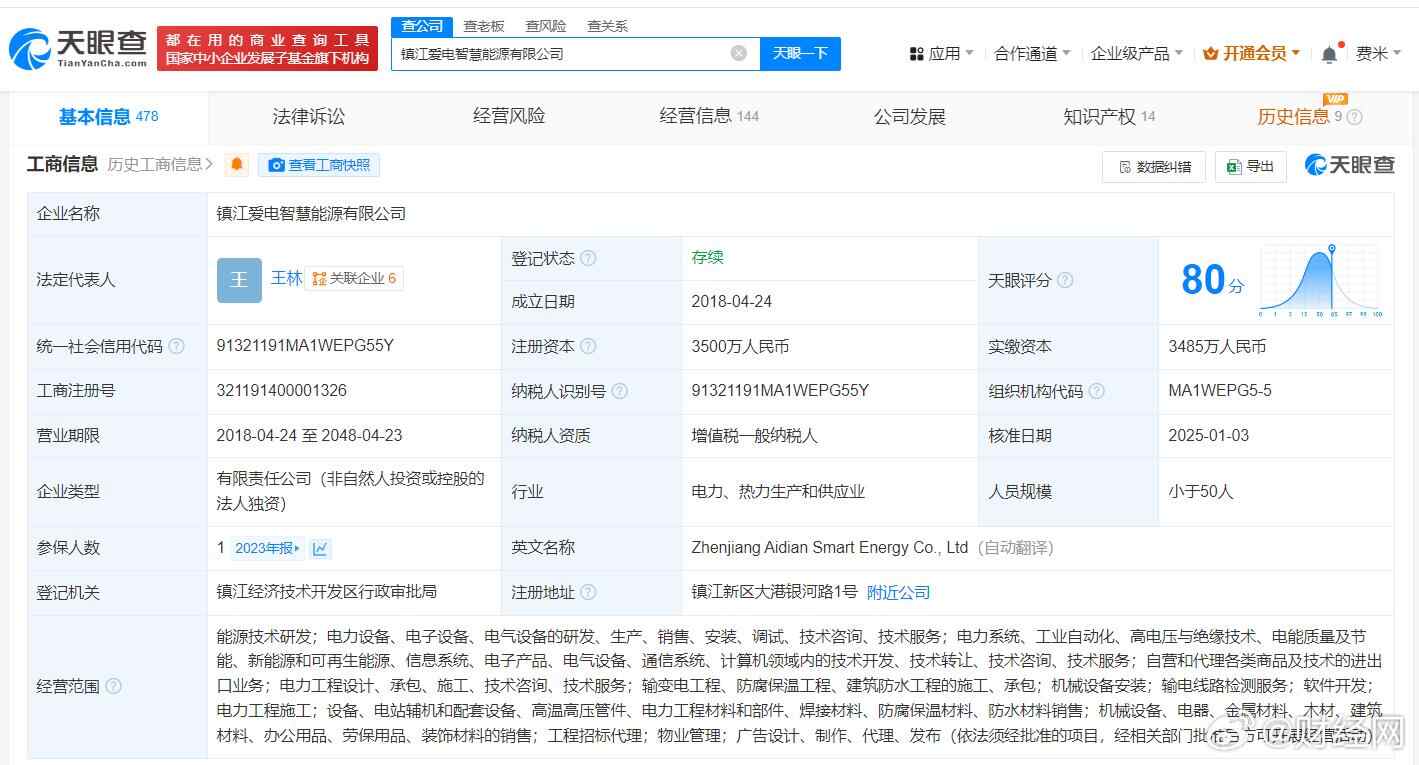Clear search box with the X icon
This screenshot has height=765, width=1419.
tap(738, 53)
